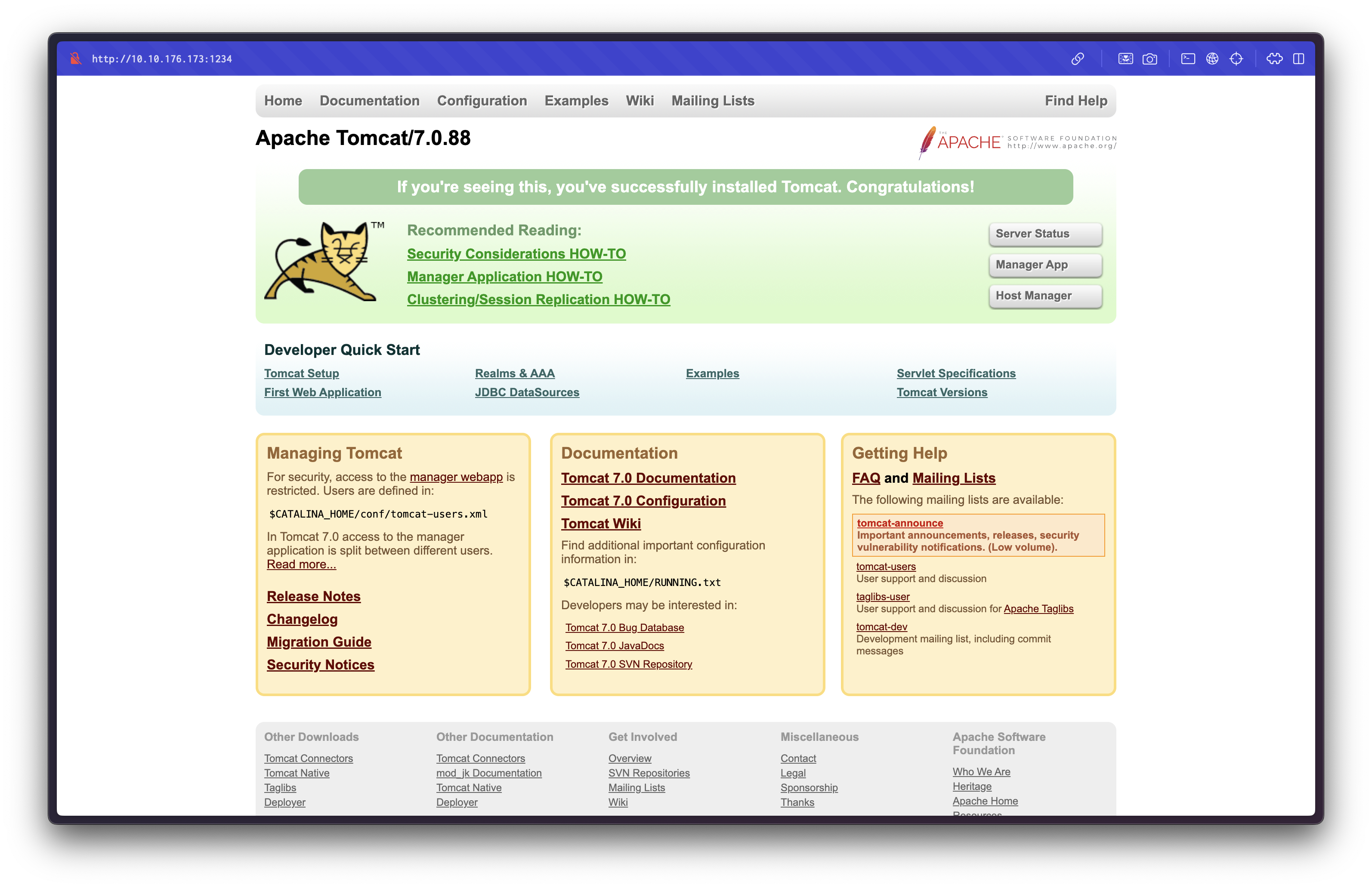Click the Host Manager button

coord(1045,296)
